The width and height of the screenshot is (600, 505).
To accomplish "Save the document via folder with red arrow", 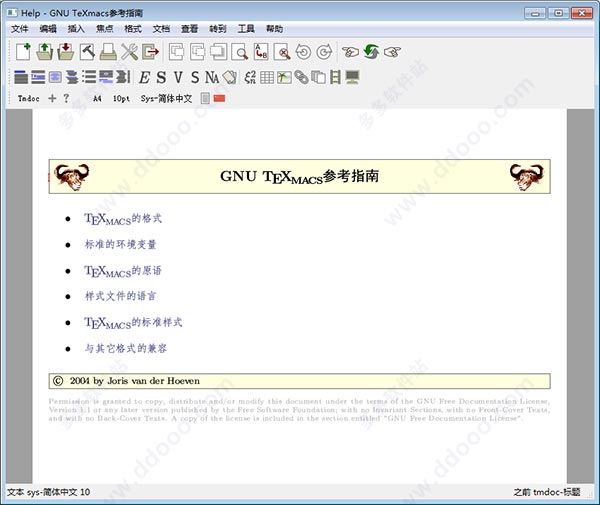I will coord(66,52).
